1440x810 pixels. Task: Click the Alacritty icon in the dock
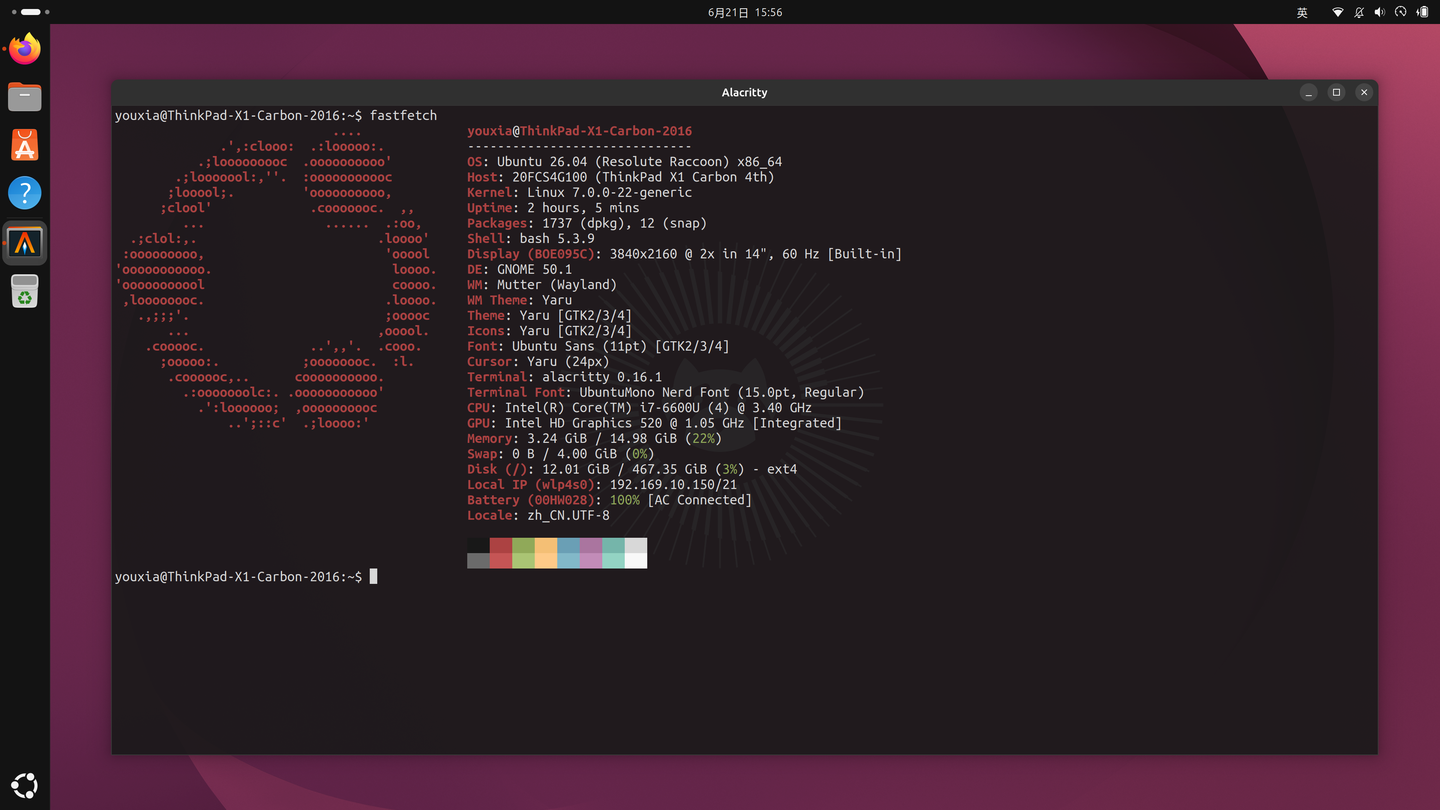click(x=25, y=242)
